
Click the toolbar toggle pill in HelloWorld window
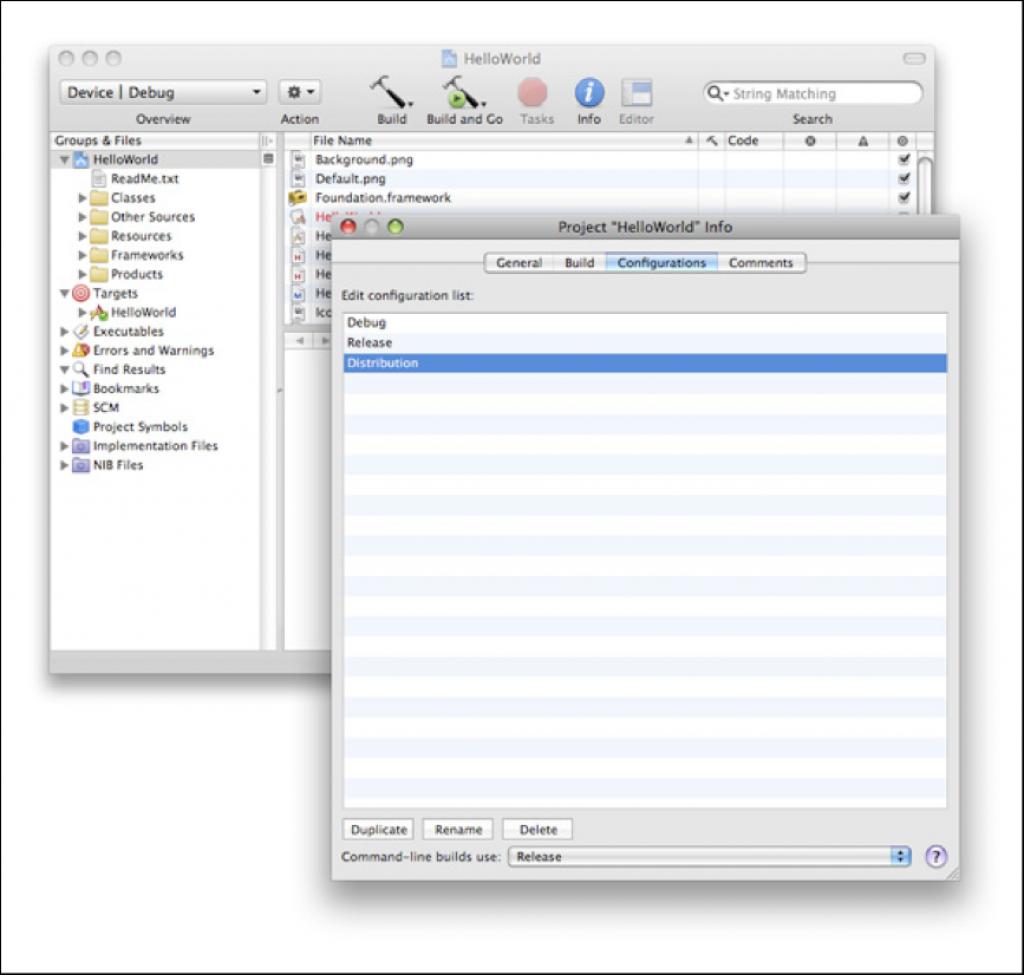[914, 59]
